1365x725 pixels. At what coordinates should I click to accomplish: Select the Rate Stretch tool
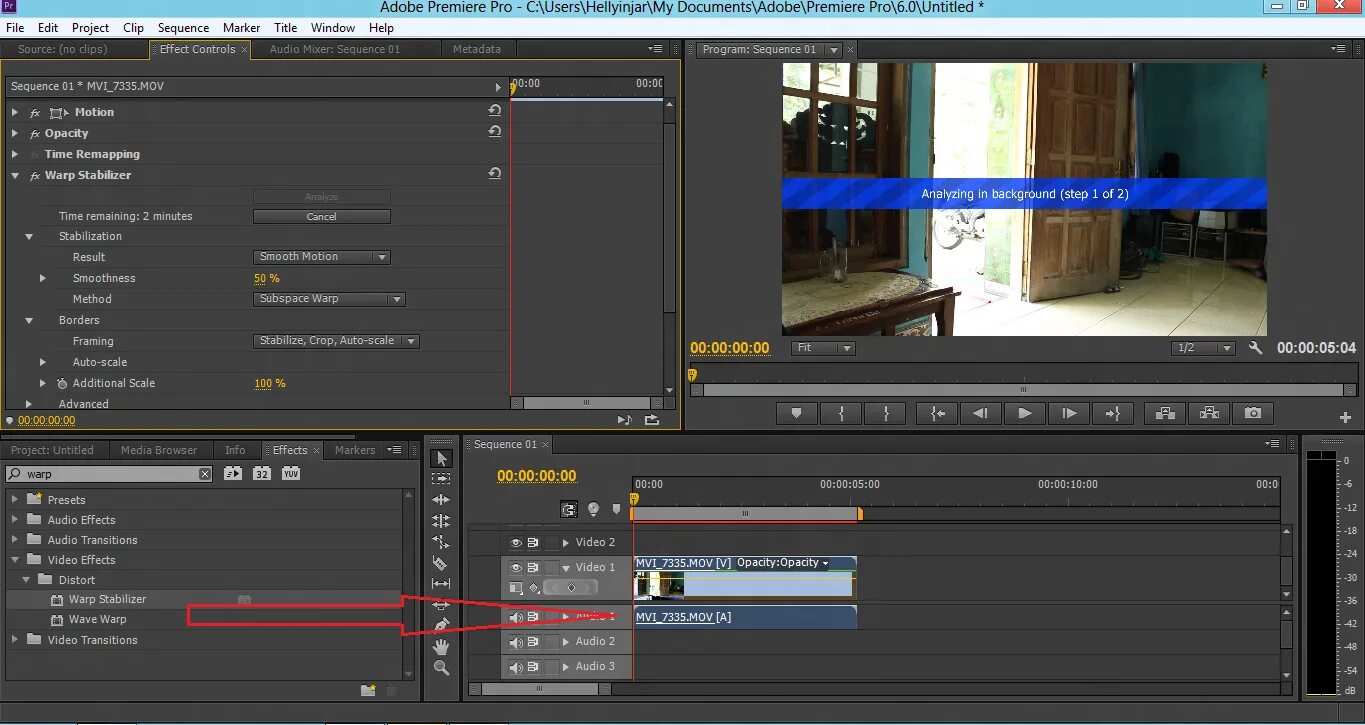coord(441,542)
